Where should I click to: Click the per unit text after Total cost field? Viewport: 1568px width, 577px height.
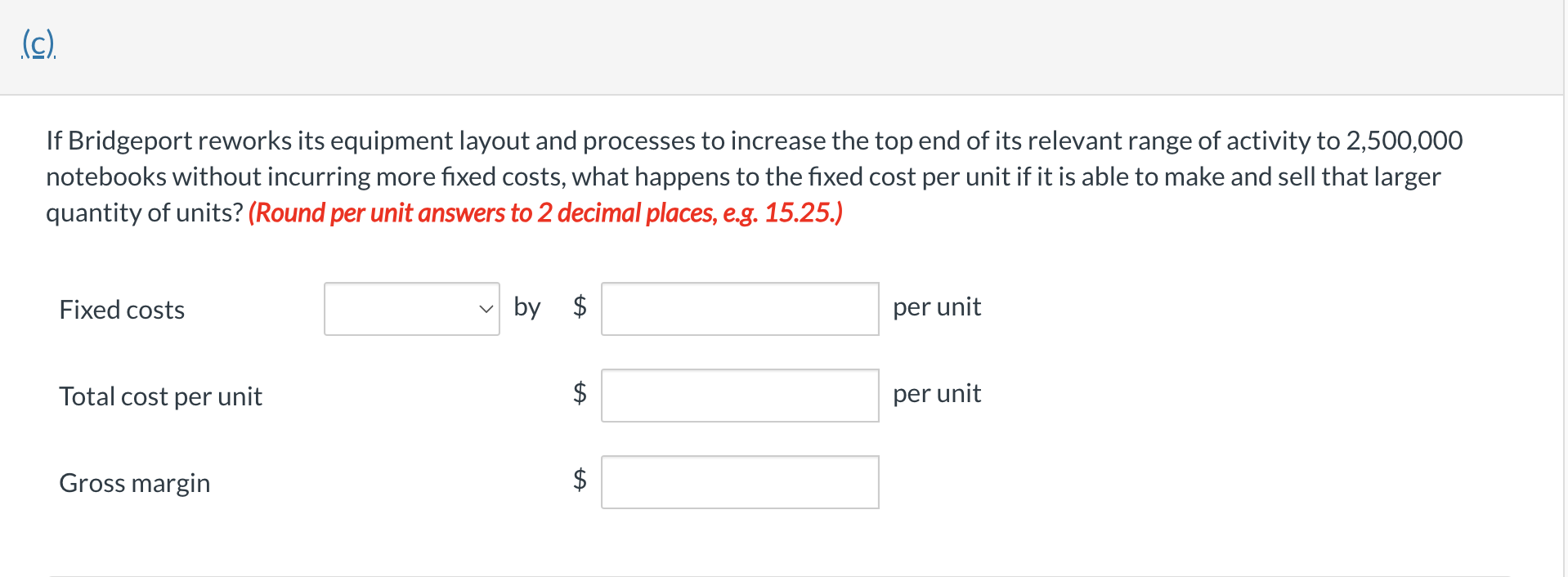coord(937,393)
